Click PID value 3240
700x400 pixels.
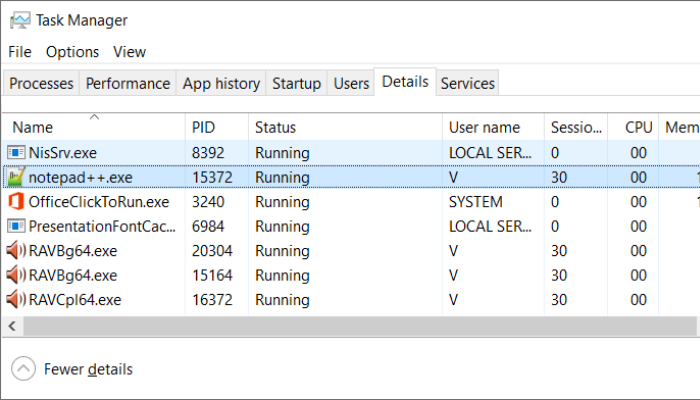tap(208, 202)
